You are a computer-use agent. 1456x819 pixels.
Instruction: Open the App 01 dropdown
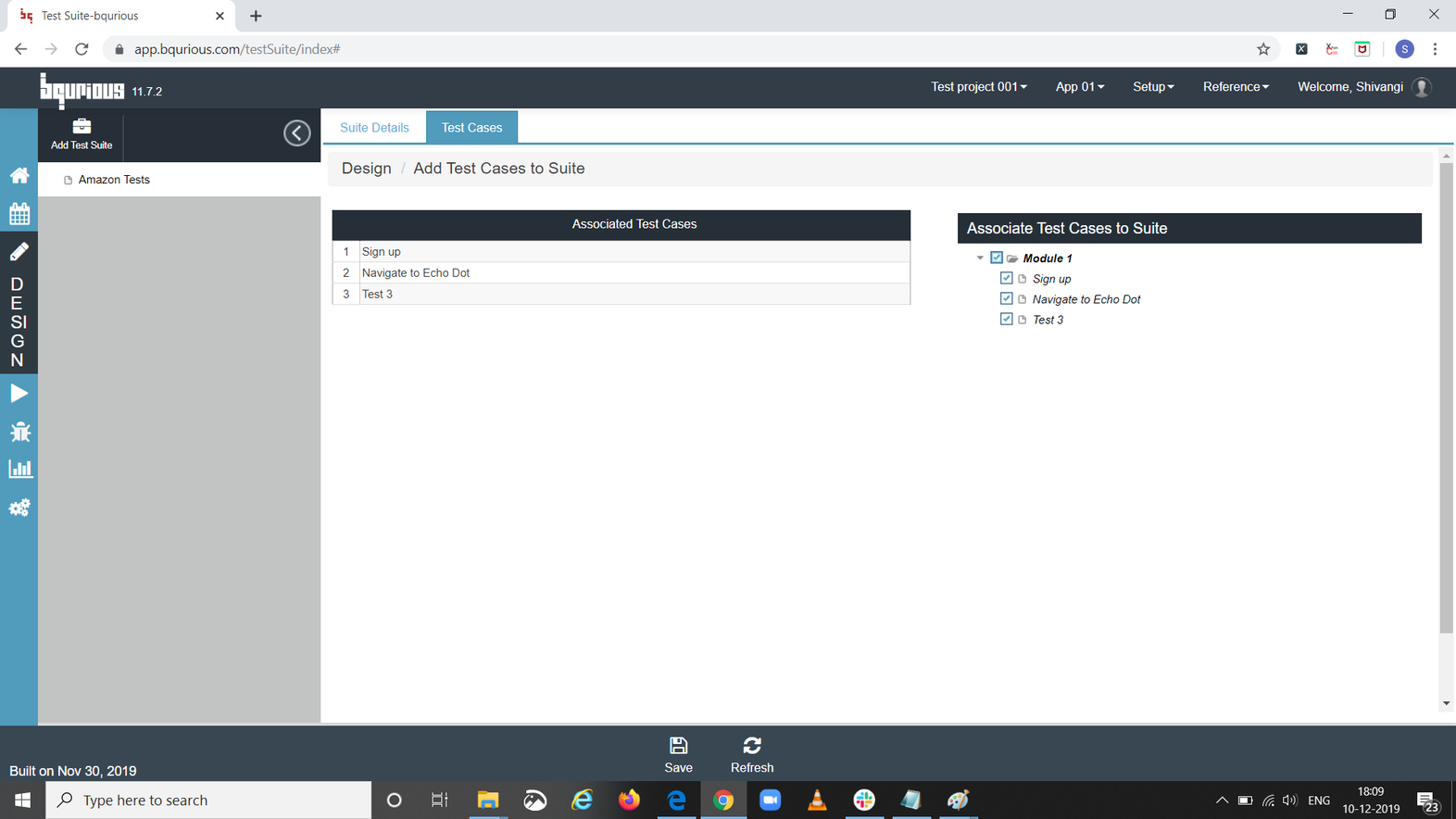pyautogui.click(x=1080, y=87)
